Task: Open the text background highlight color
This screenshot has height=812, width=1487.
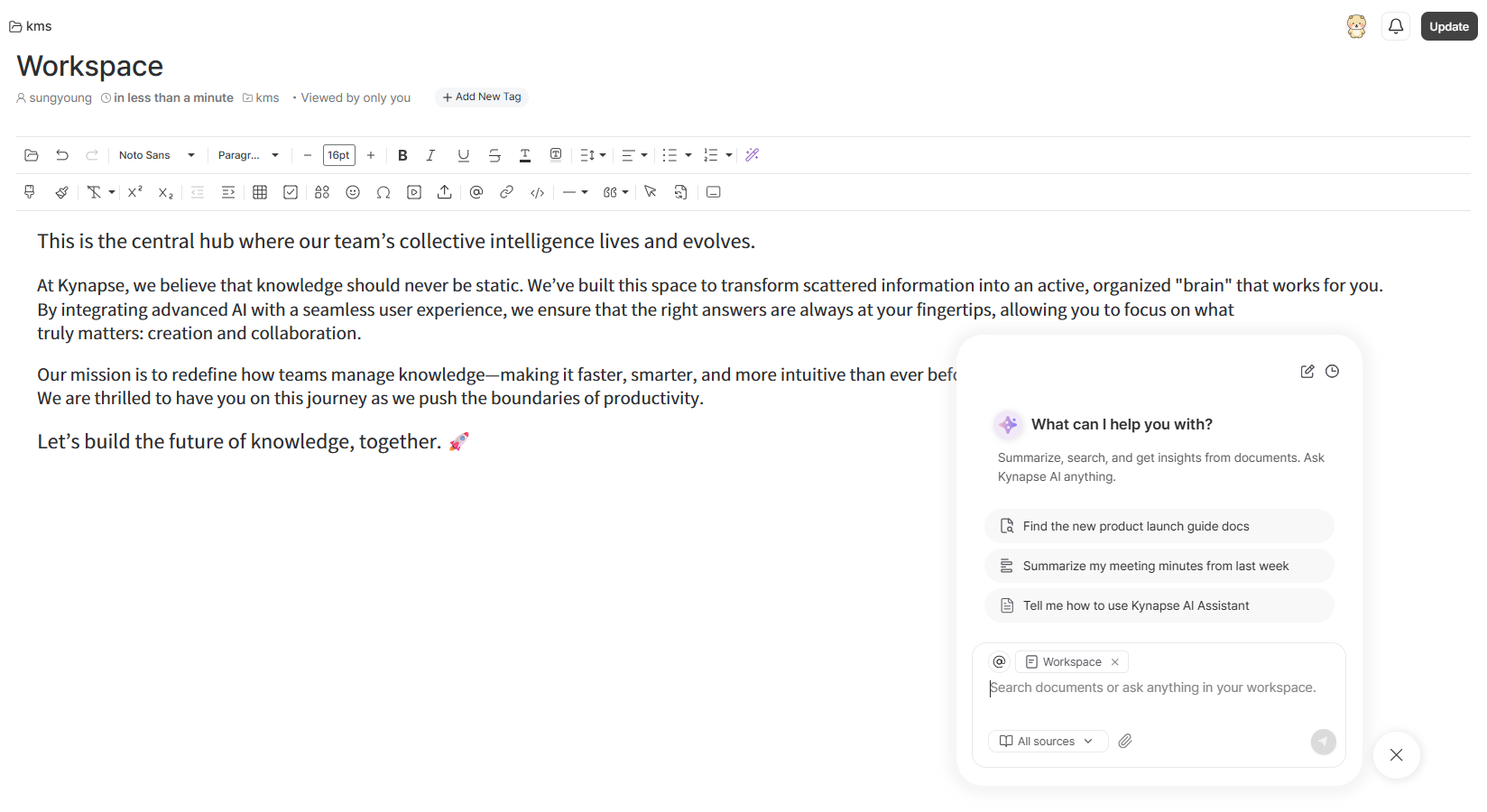Action: 556,155
